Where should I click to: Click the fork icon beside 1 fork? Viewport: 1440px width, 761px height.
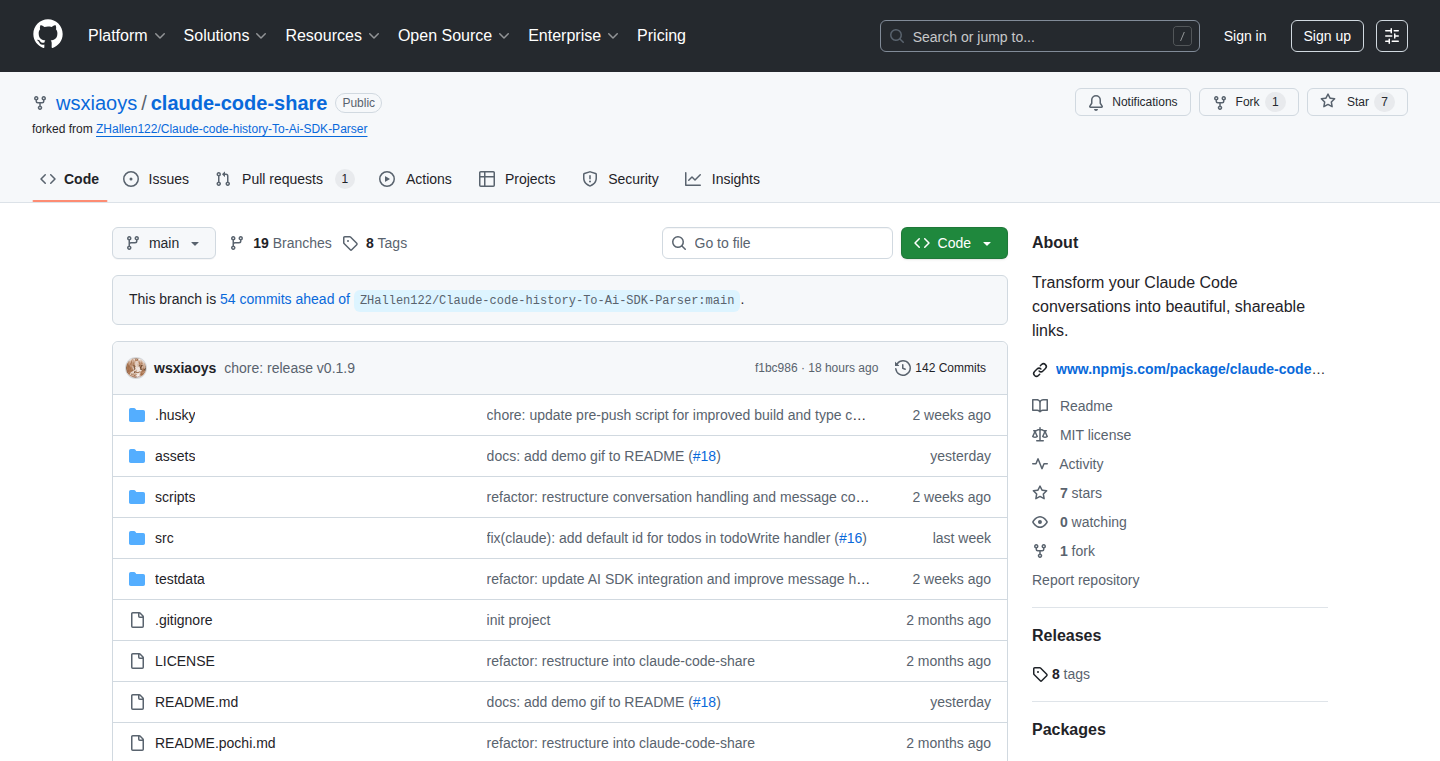pyautogui.click(x=1040, y=551)
